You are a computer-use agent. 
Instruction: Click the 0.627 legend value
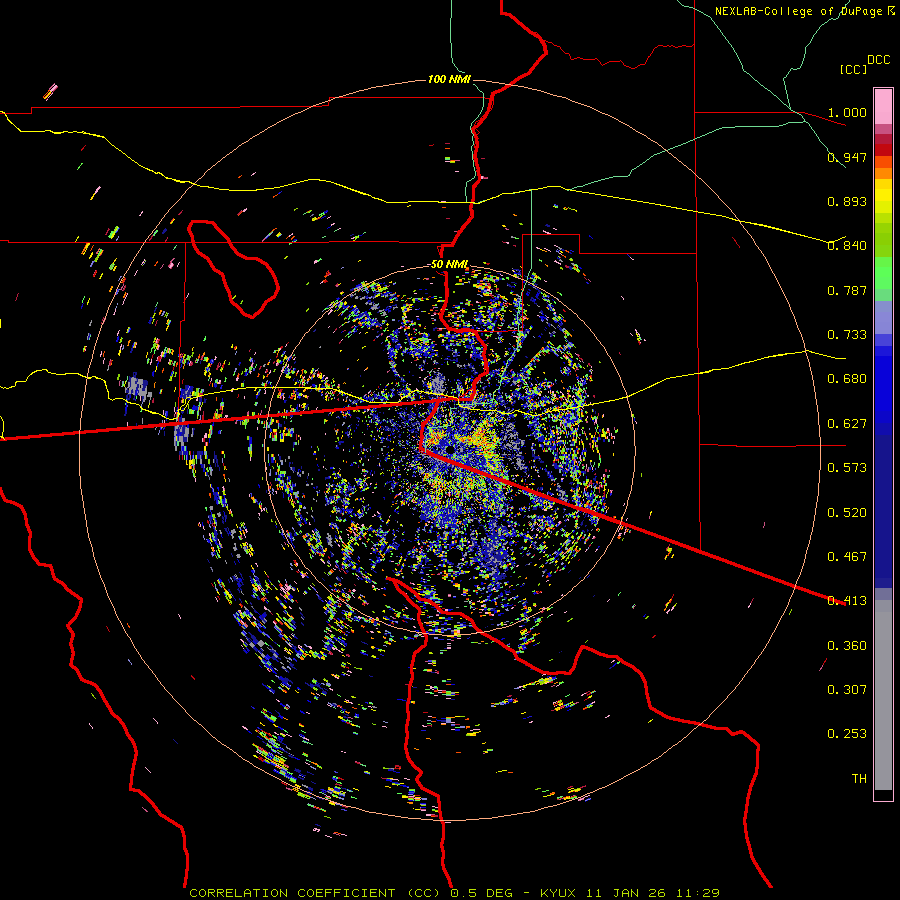[847, 424]
